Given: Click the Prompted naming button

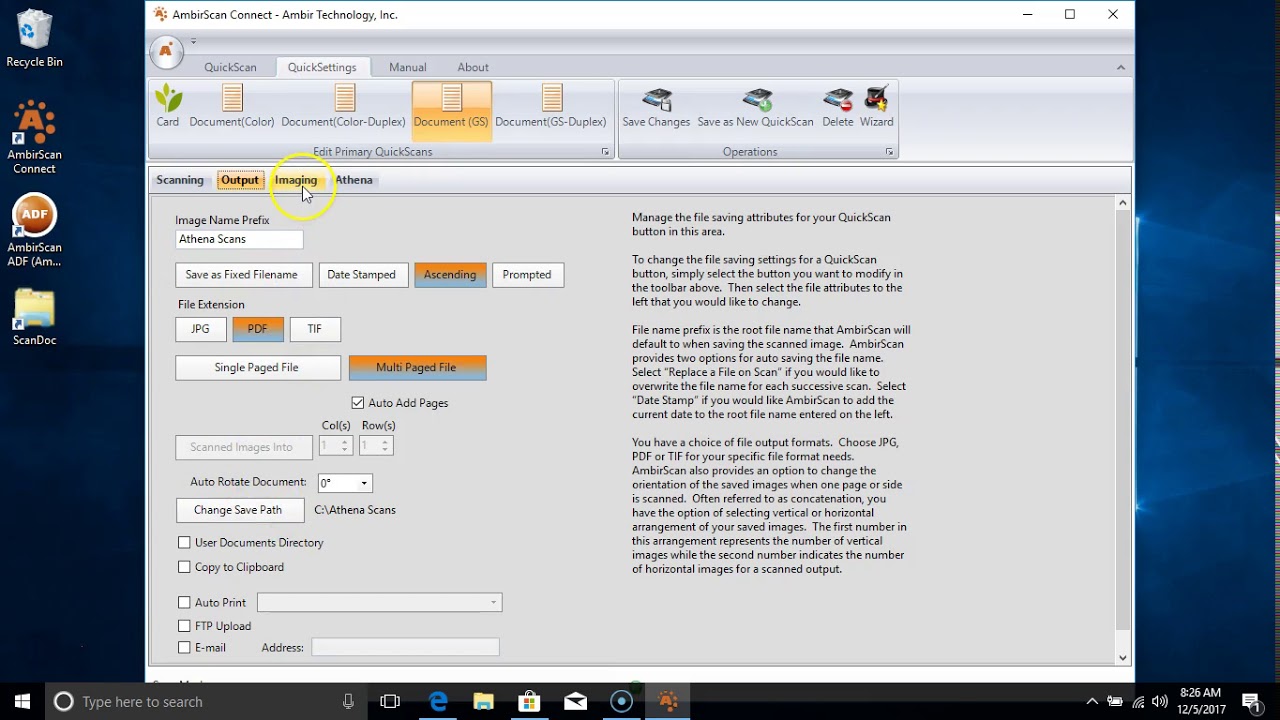Looking at the screenshot, I should click(527, 275).
